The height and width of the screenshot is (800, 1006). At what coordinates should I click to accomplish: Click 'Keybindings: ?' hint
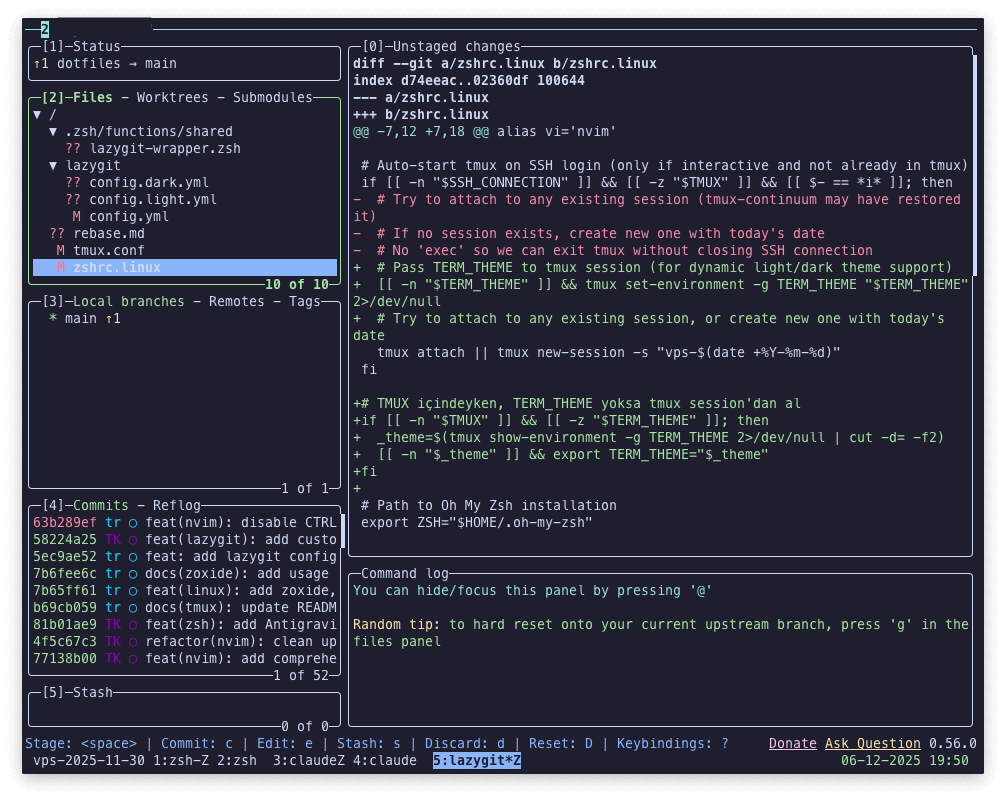[673, 744]
